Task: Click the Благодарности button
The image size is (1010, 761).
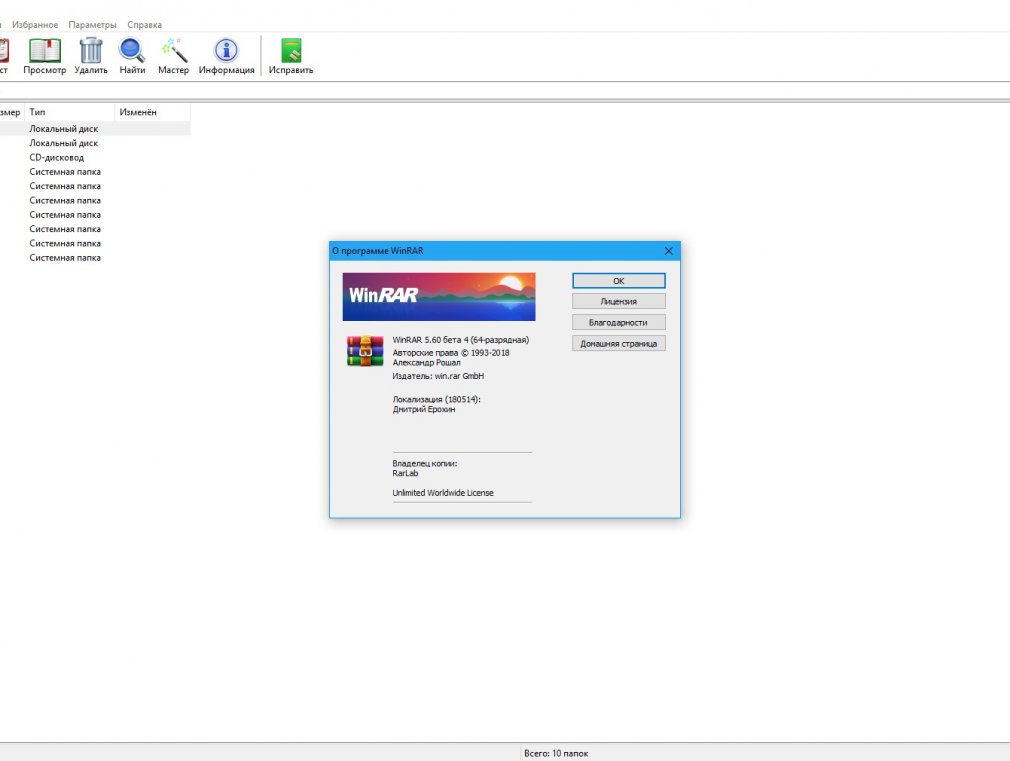Action: (618, 322)
